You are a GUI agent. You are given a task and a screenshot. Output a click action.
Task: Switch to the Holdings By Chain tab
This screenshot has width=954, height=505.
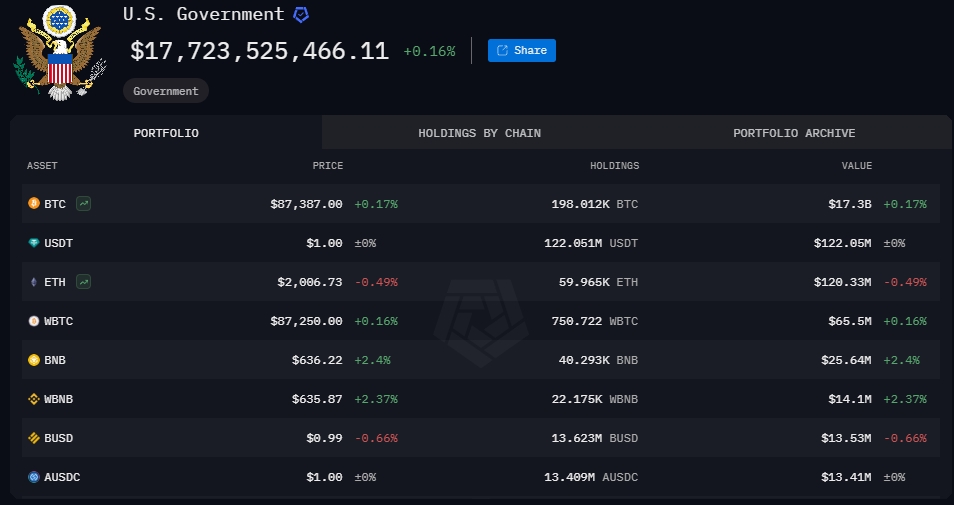(479, 133)
